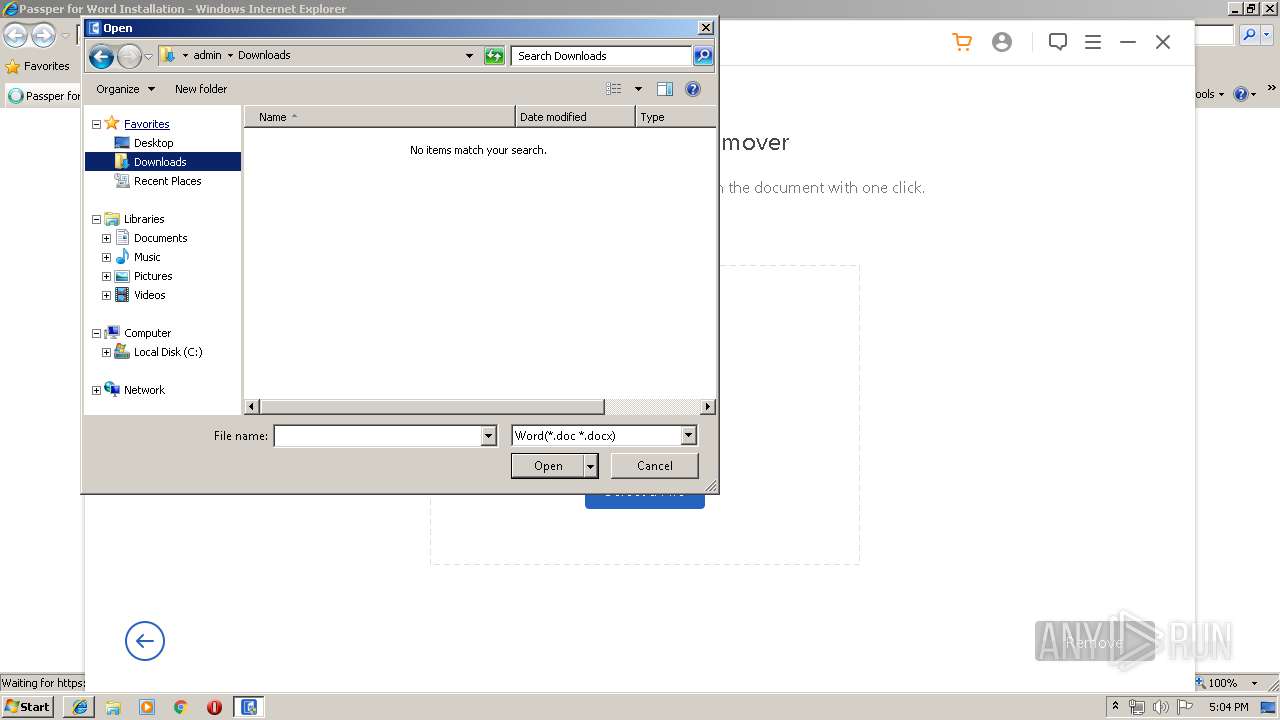Viewport: 1280px width, 720px height.
Task: Open dialog help question mark icon
Action: pos(693,89)
